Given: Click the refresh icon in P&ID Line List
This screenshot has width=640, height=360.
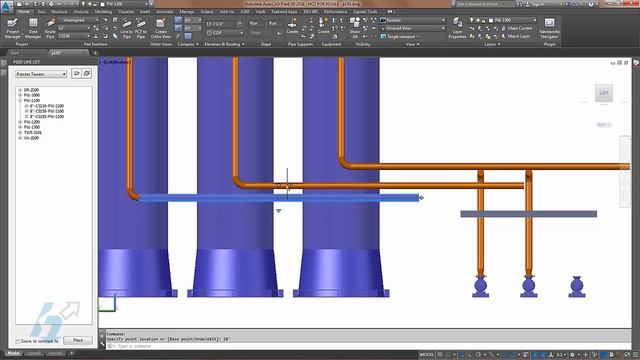Looking at the screenshot, I should coord(87,73).
